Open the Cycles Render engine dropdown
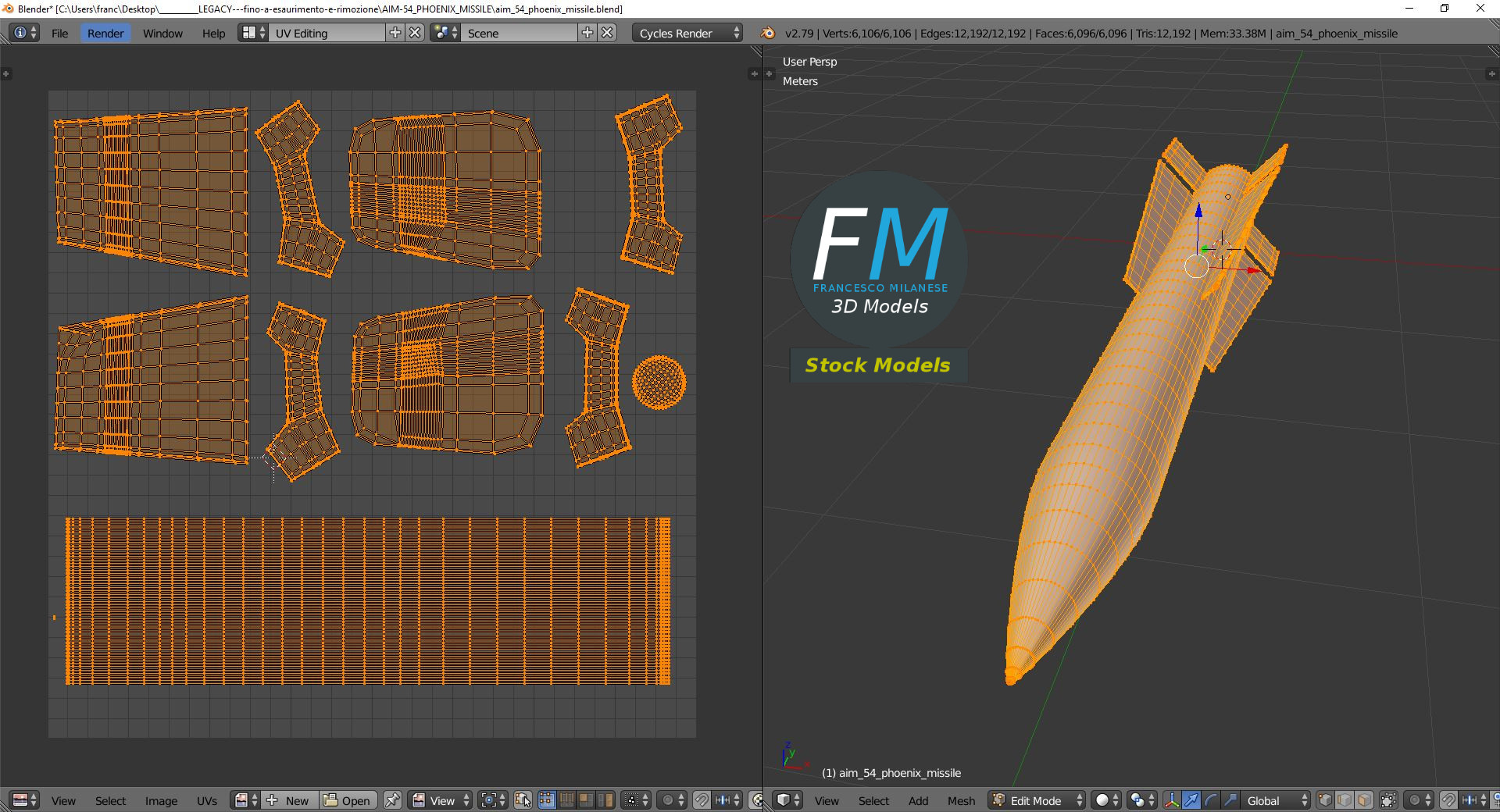Screen dimensions: 1500x812 687,33
